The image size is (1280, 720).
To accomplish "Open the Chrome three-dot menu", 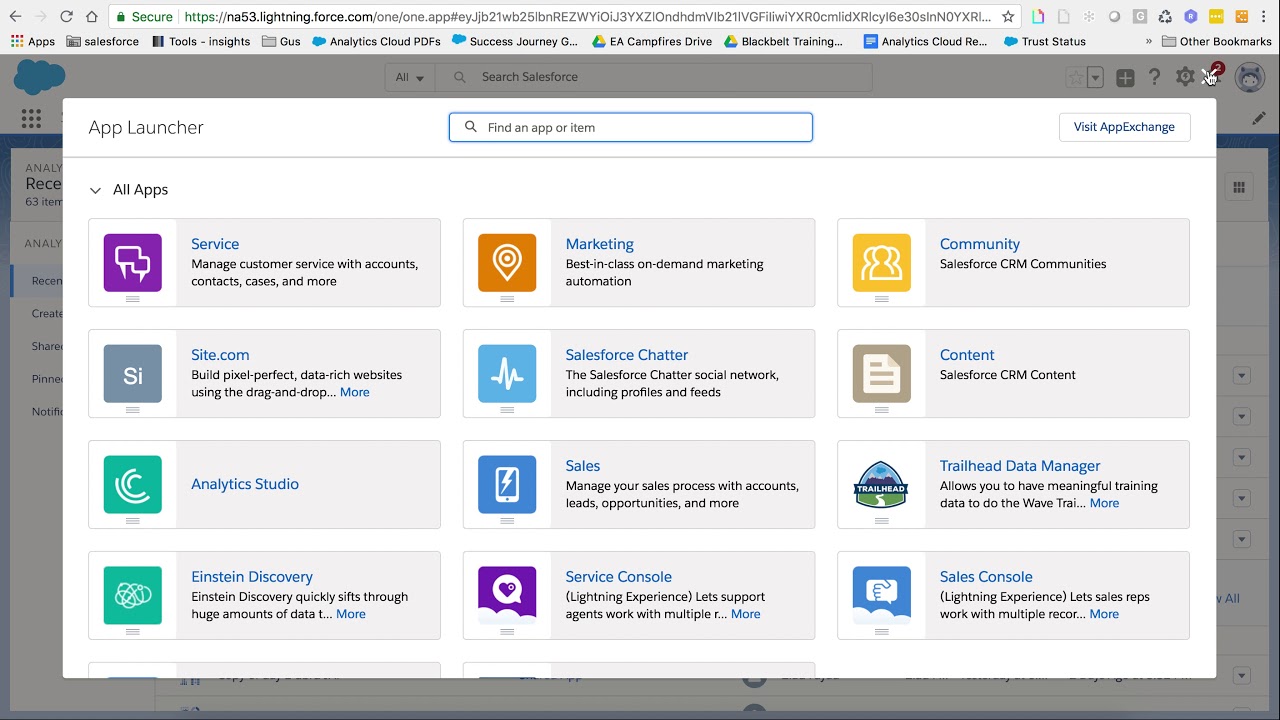I will click(x=1266, y=17).
